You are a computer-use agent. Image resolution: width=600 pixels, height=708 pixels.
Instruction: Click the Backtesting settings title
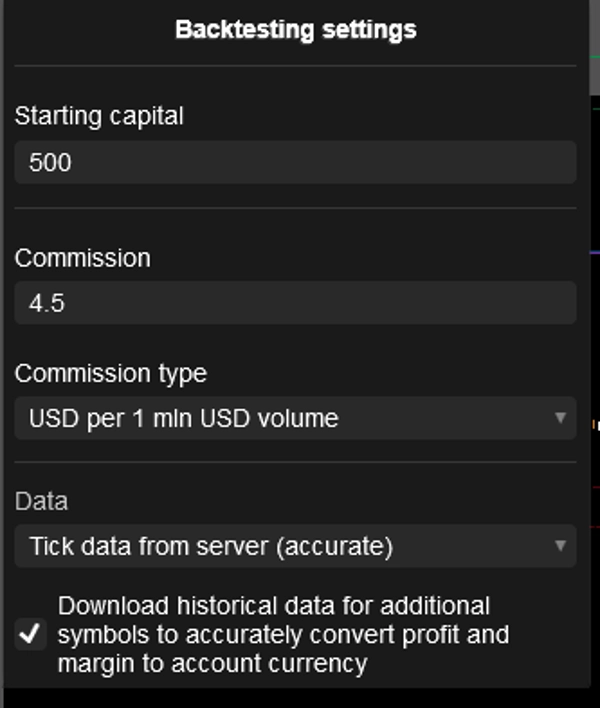(x=295, y=29)
